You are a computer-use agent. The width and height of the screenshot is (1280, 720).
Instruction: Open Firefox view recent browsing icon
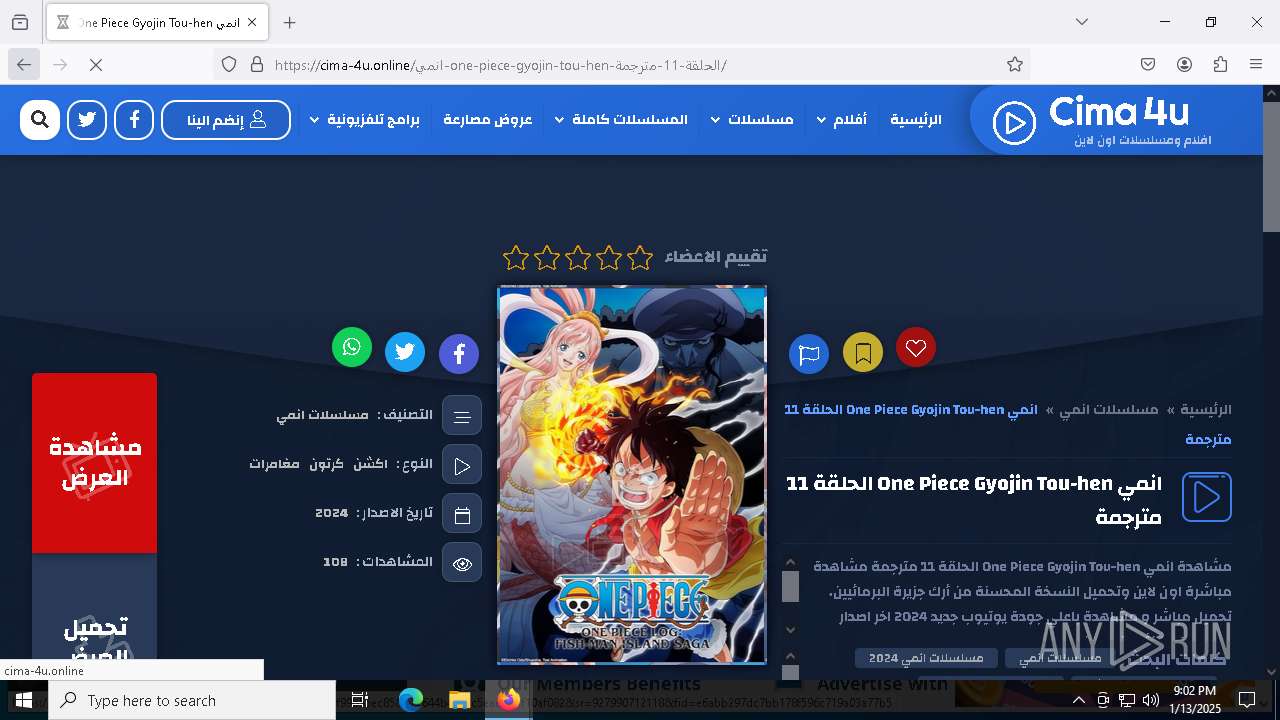coord(20,22)
